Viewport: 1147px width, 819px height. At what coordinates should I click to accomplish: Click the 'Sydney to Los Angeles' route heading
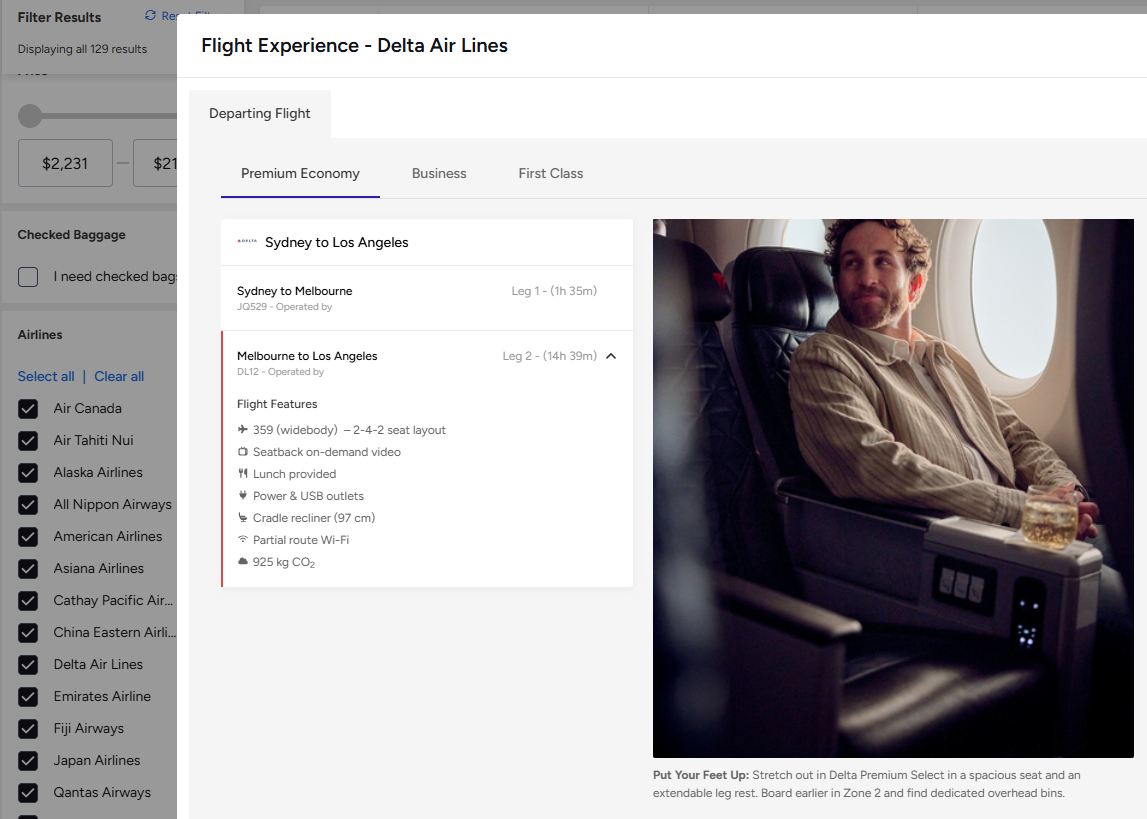(x=336, y=242)
